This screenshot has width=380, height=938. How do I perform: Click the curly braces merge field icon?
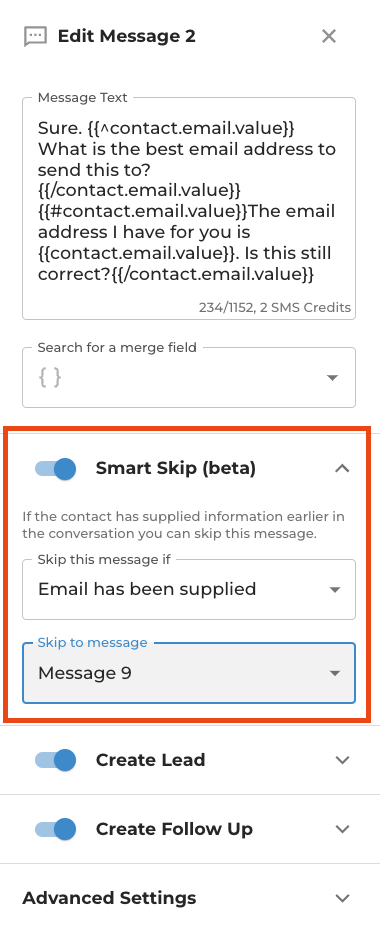(x=50, y=377)
